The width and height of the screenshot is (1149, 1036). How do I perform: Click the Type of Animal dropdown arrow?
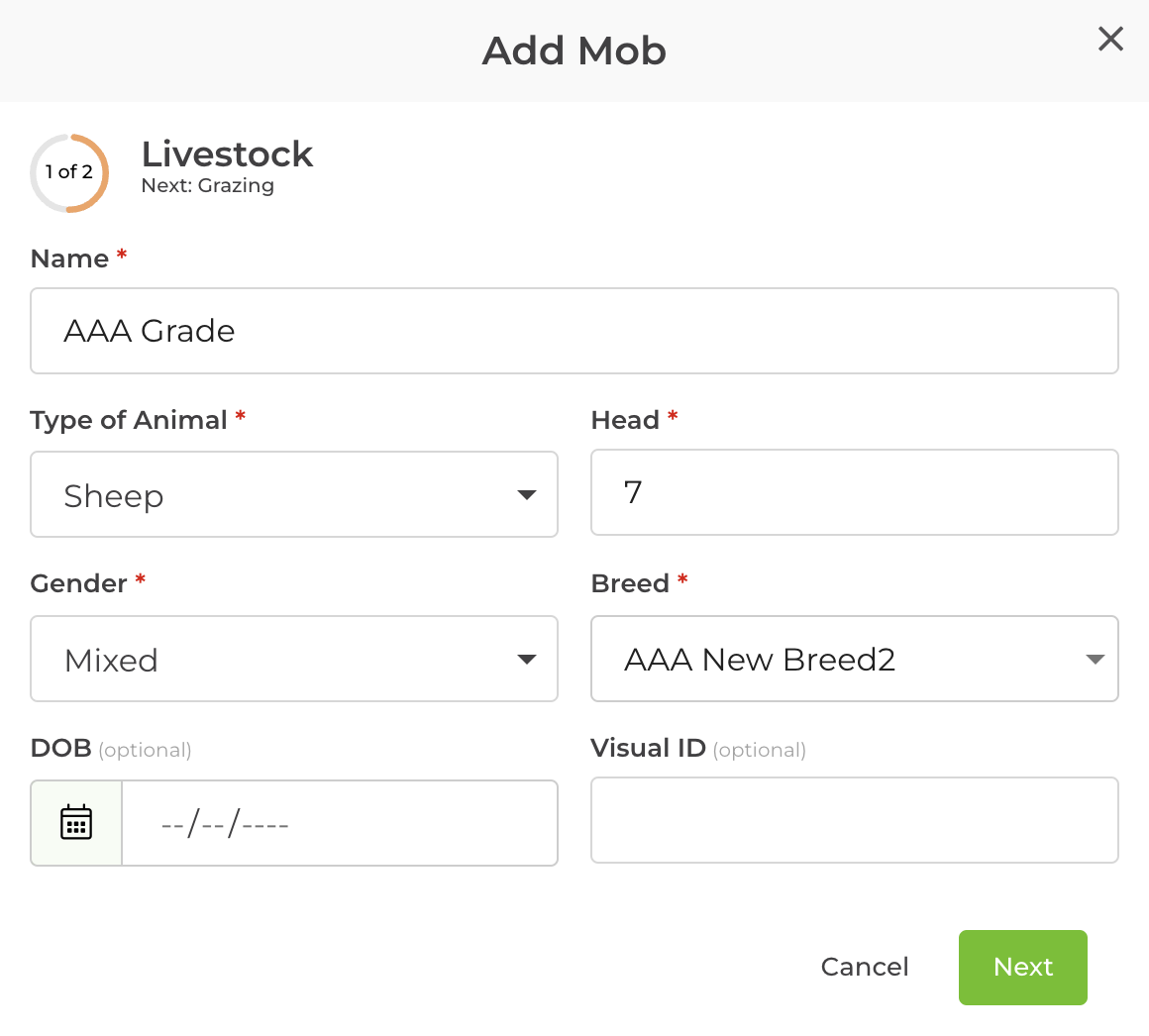tap(527, 494)
